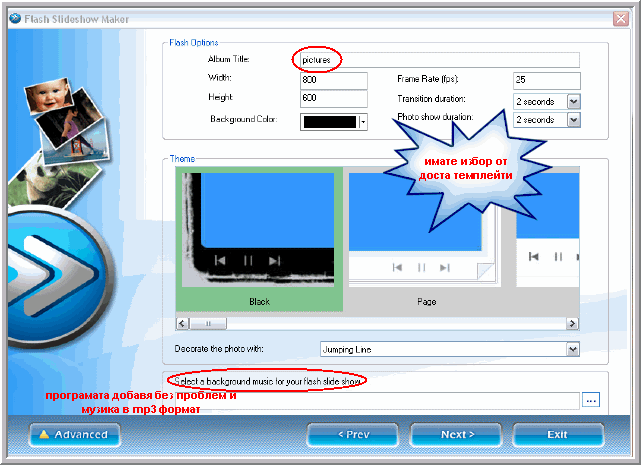Click the theme list scrollbar thumb
The height and width of the screenshot is (465, 641).
pos(208,323)
